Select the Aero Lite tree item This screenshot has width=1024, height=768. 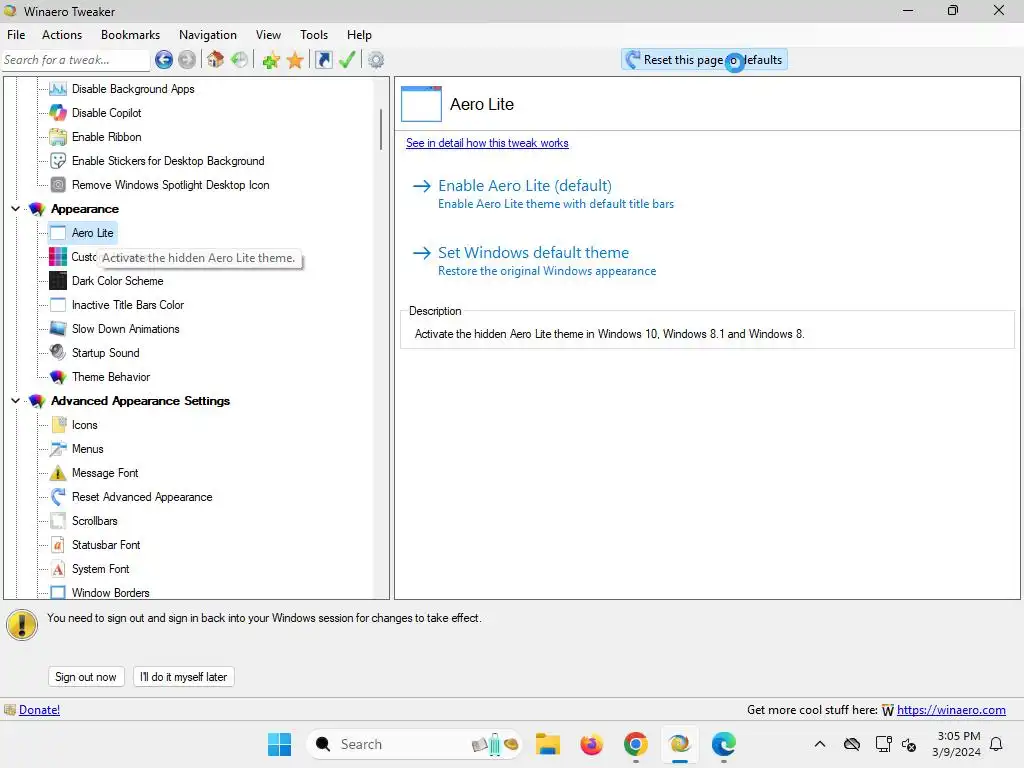(92, 233)
